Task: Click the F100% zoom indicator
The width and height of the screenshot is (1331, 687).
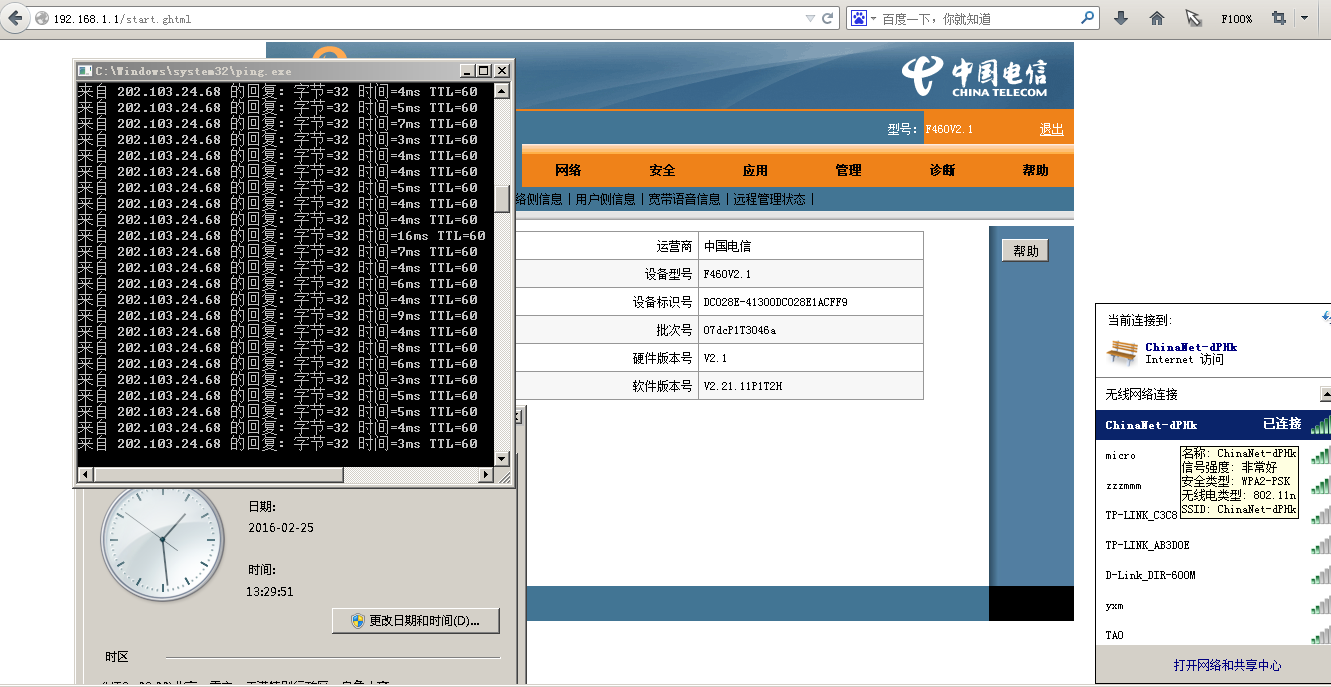Action: pyautogui.click(x=1237, y=19)
